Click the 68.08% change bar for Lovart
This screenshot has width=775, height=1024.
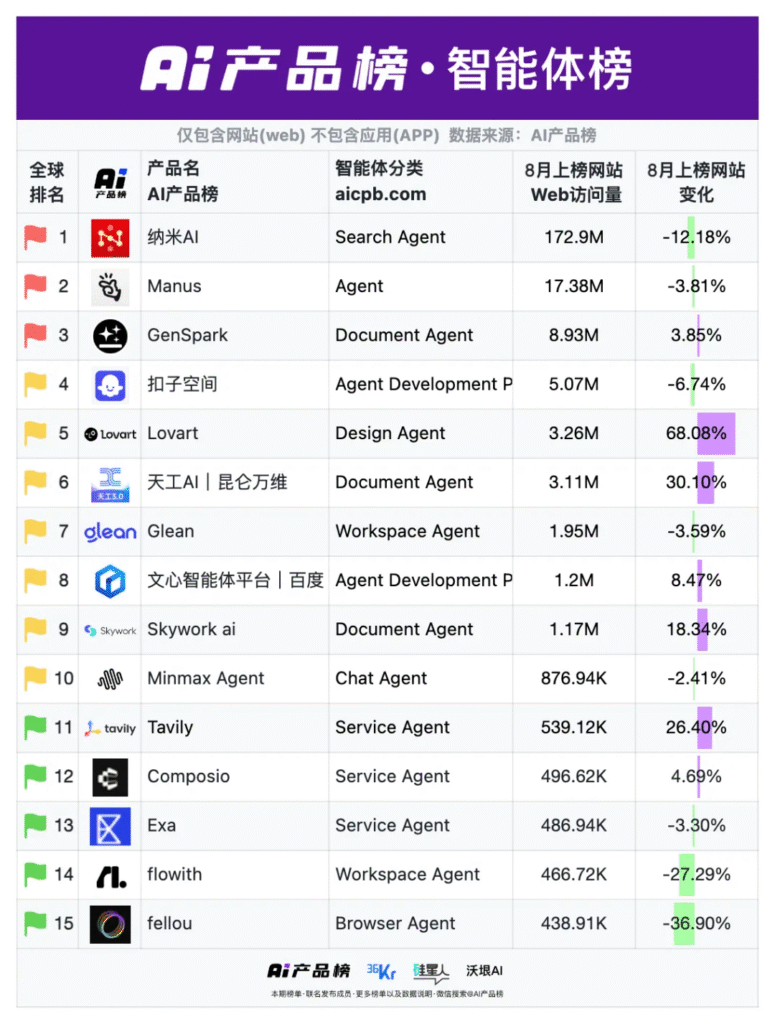pos(716,434)
